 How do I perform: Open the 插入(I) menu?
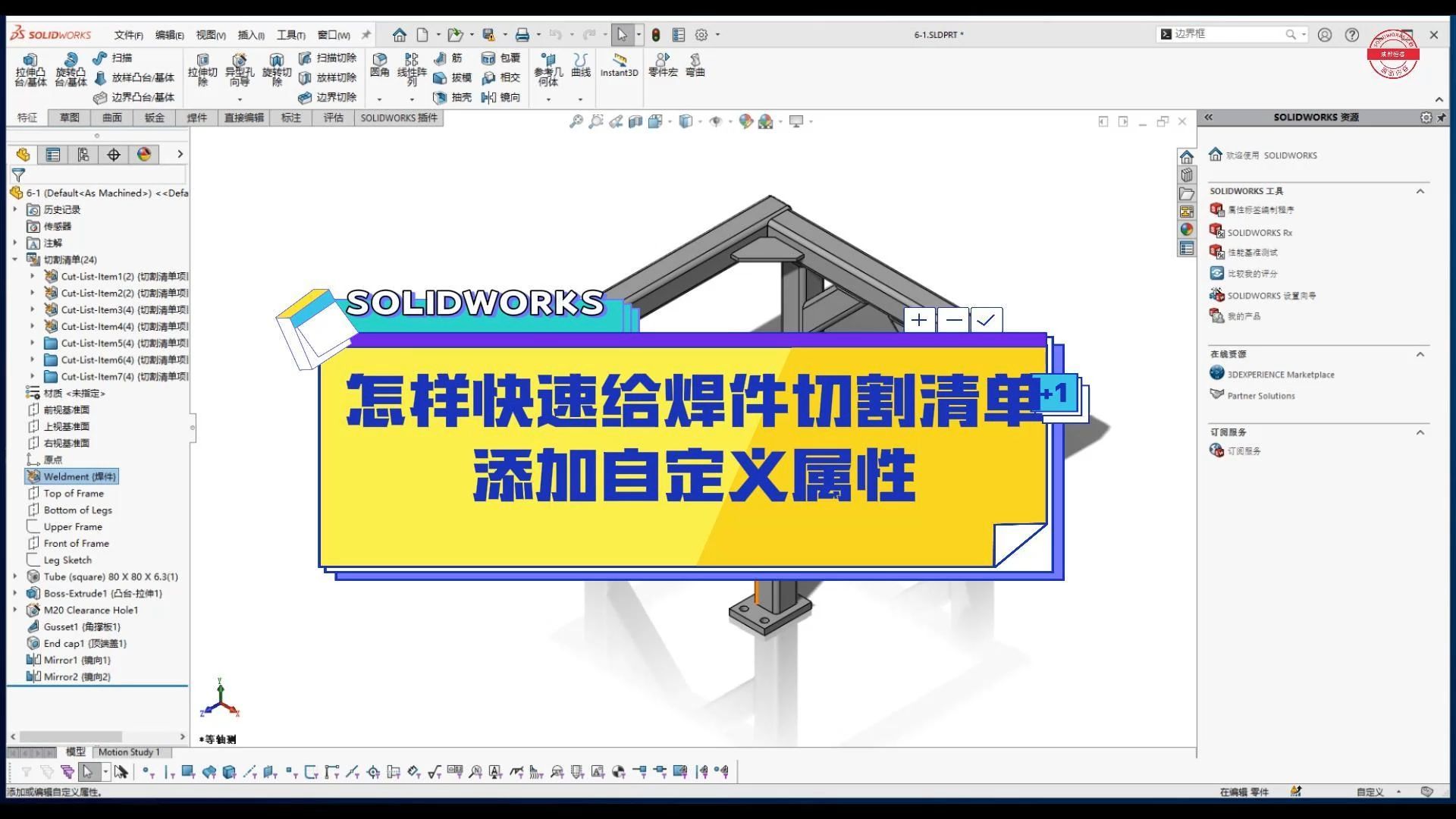click(251, 35)
